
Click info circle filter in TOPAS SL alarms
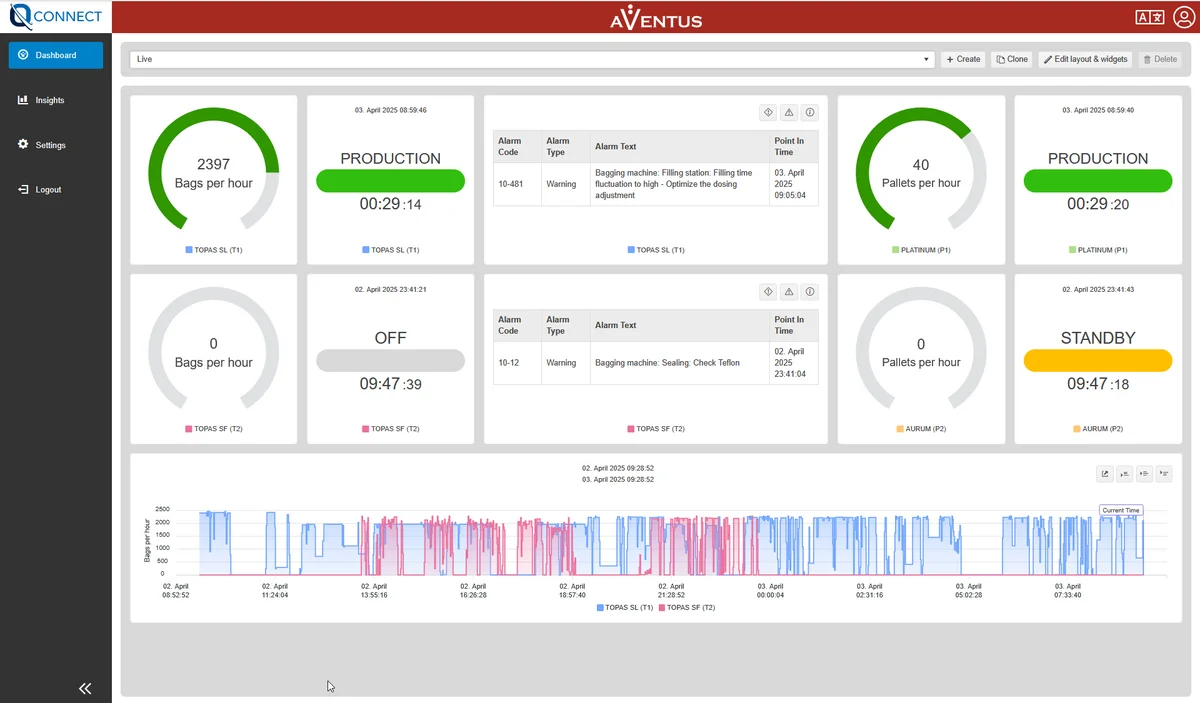tap(810, 113)
